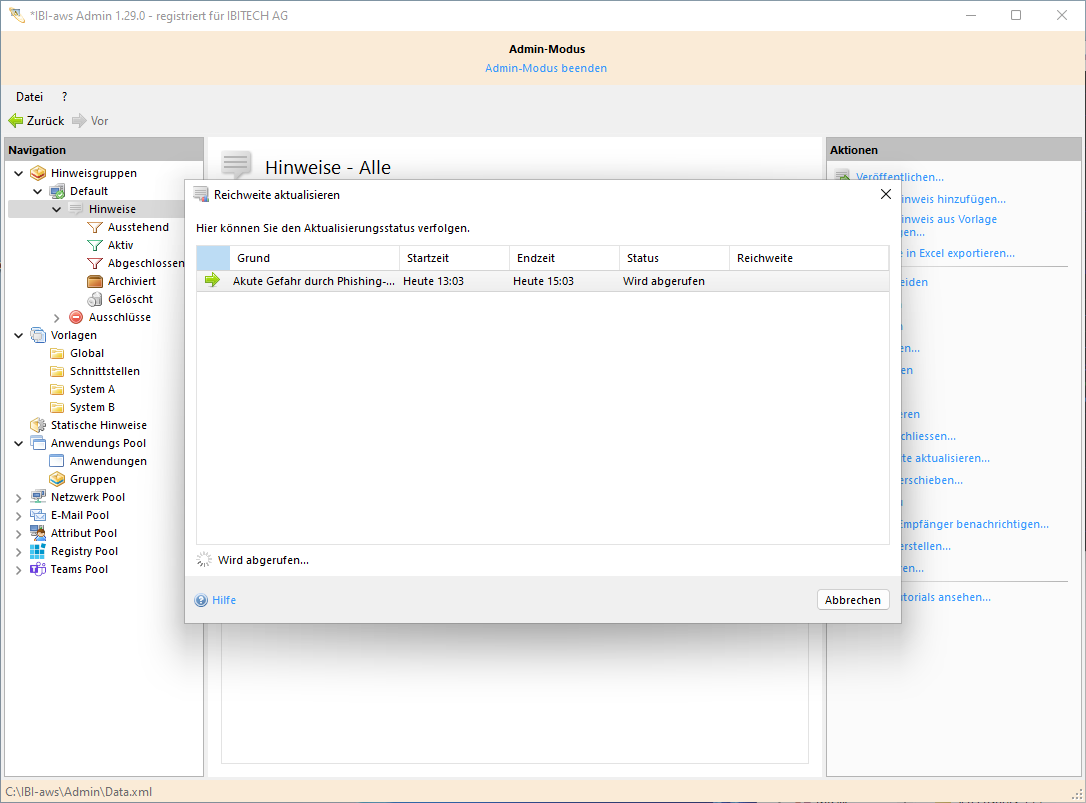Image resolution: width=1086 pixels, height=803 pixels.
Task: Select the Akute Gefahr durch Phishing row
Action: click(x=313, y=281)
